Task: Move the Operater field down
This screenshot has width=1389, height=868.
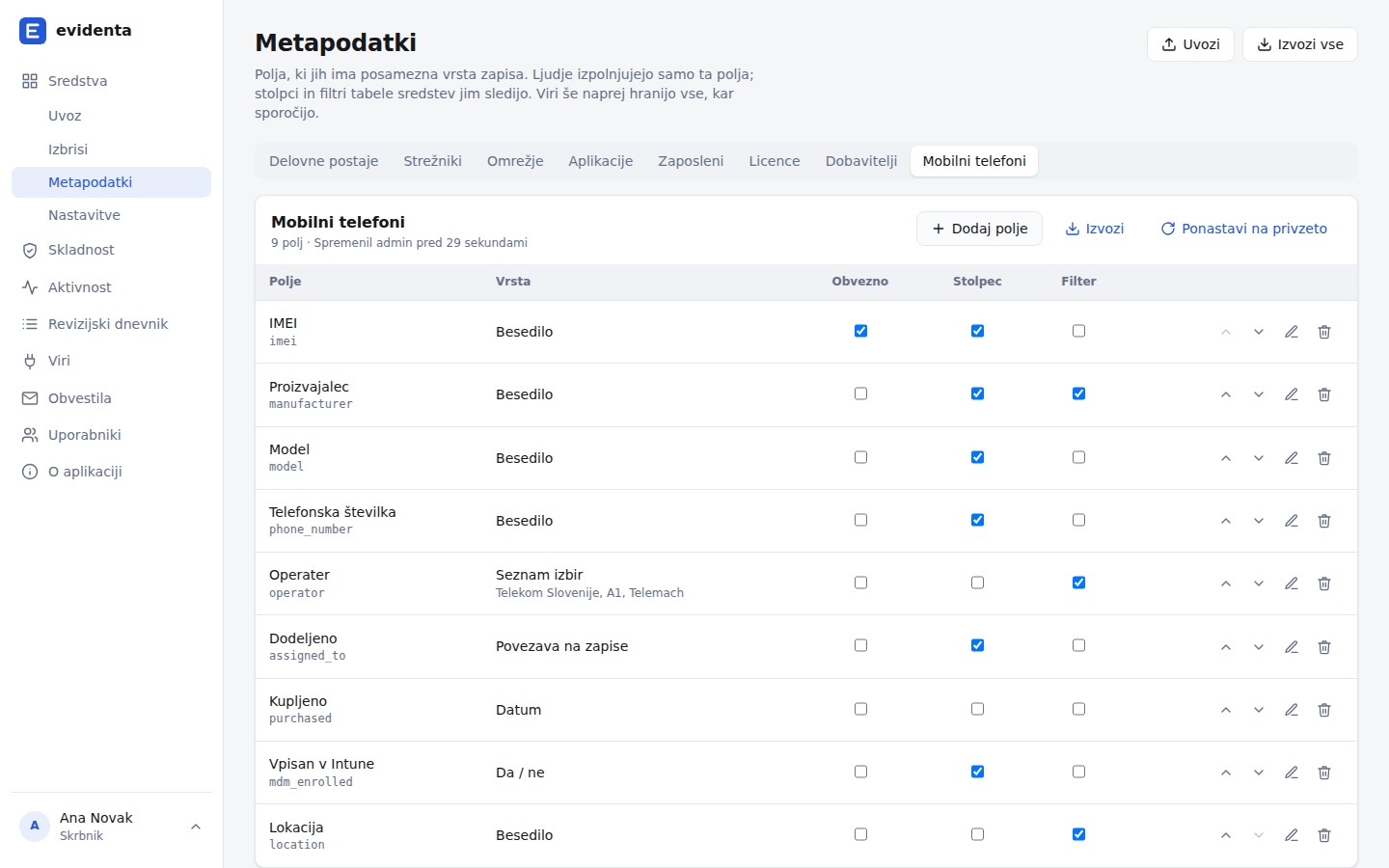Action: pyautogui.click(x=1259, y=583)
